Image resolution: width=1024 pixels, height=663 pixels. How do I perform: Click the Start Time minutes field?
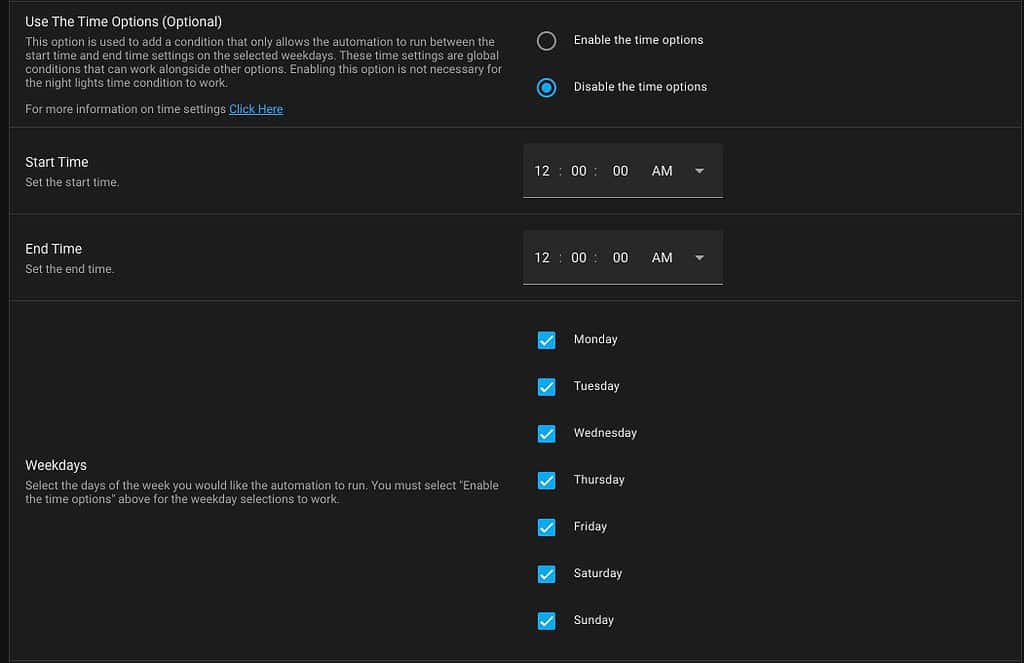(579, 171)
